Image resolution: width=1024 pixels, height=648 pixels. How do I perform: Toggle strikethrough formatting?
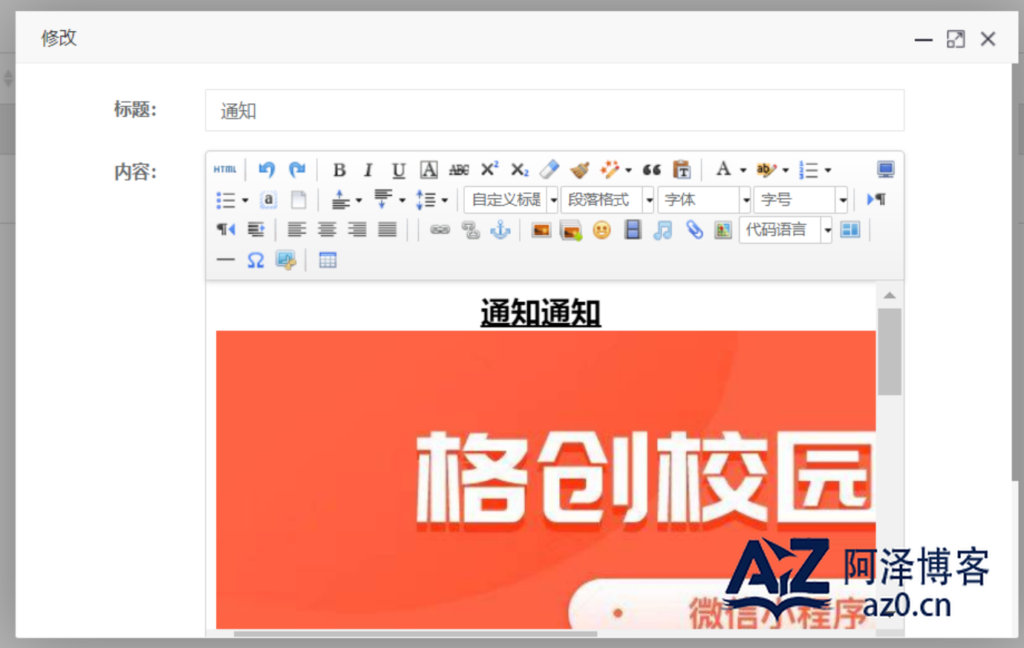click(x=458, y=170)
